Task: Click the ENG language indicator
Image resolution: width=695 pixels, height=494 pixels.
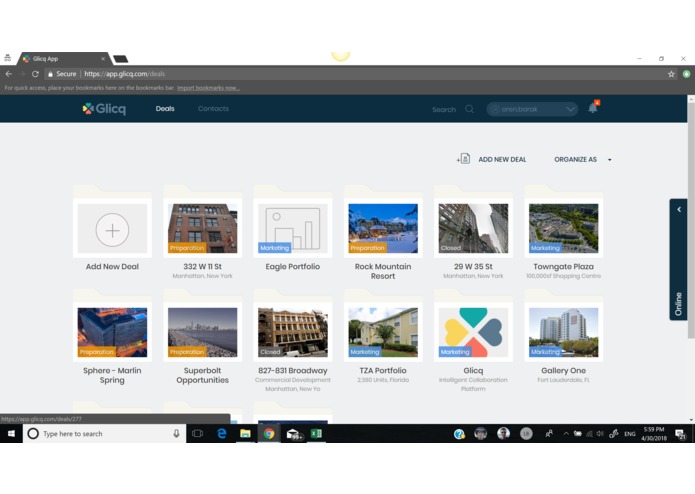Action: tap(629, 434)
